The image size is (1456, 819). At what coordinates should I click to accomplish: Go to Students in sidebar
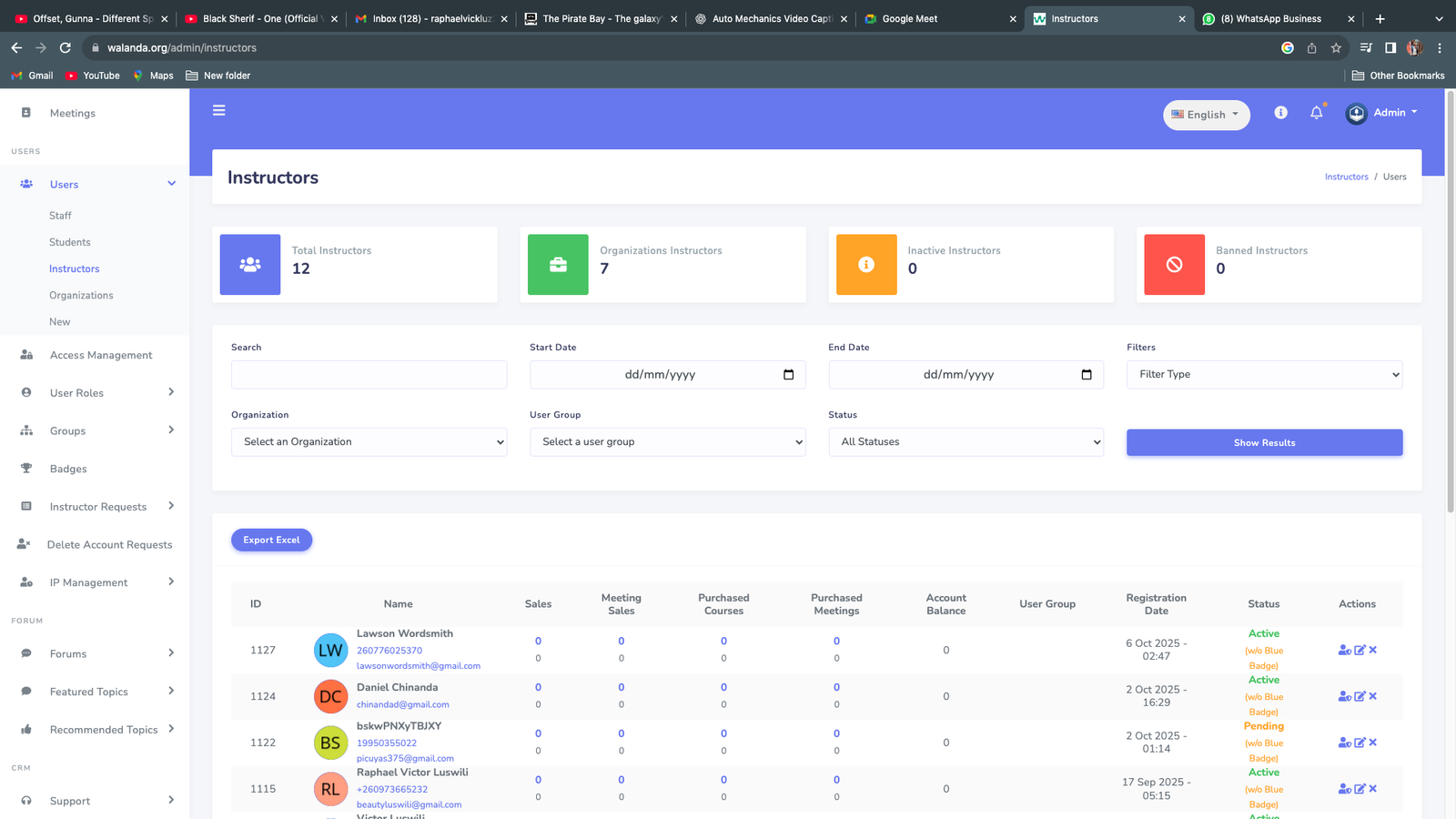pyautogui.click(x=70, y=242)
